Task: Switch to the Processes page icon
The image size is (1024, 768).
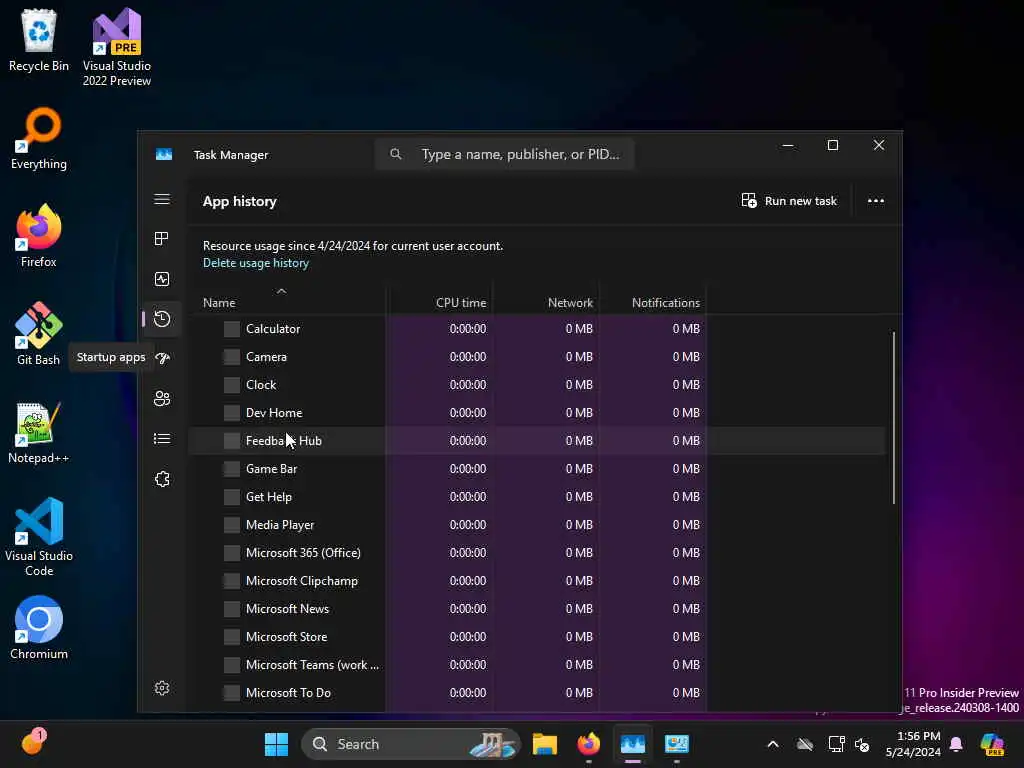Action: (x=162, y=239)
